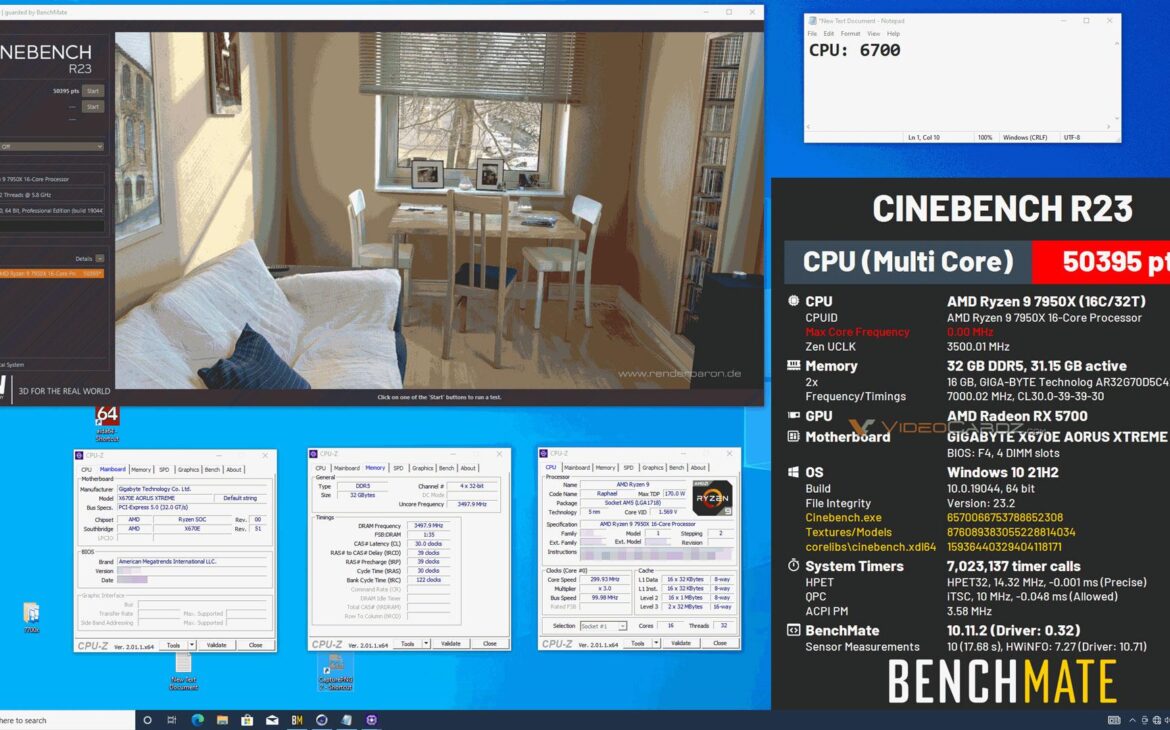Open Microsoft Edge from the taskbar
This screenshot has height=730, width=1170.
click(x=199, y=720)
